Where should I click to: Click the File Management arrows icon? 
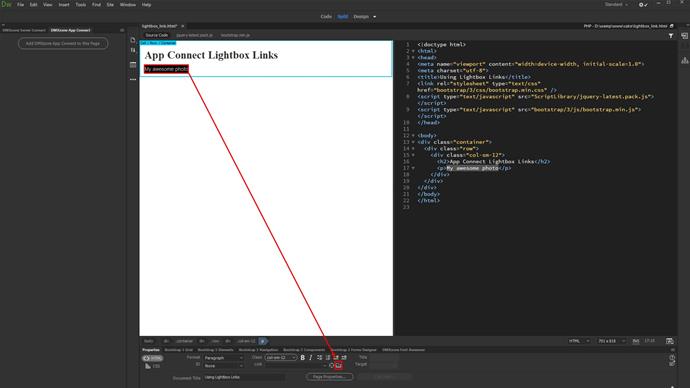pyautogui.click(x=133, y=51)
